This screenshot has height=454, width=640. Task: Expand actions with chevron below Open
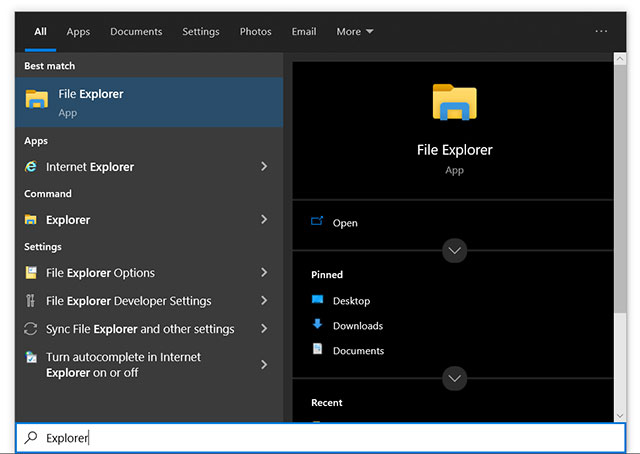pyautogui.click(x=455, y=250)
